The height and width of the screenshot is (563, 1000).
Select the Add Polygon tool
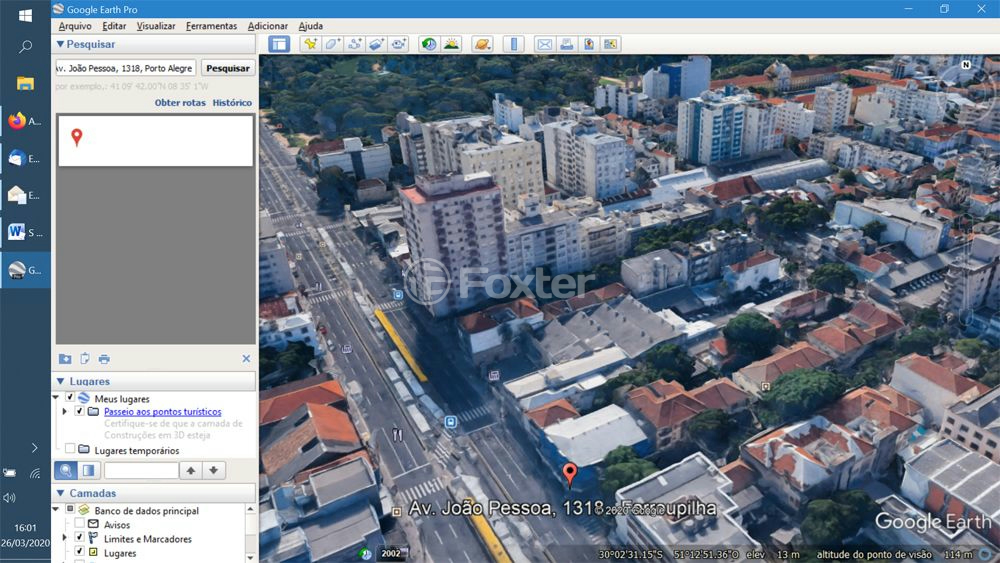[332, 44]
